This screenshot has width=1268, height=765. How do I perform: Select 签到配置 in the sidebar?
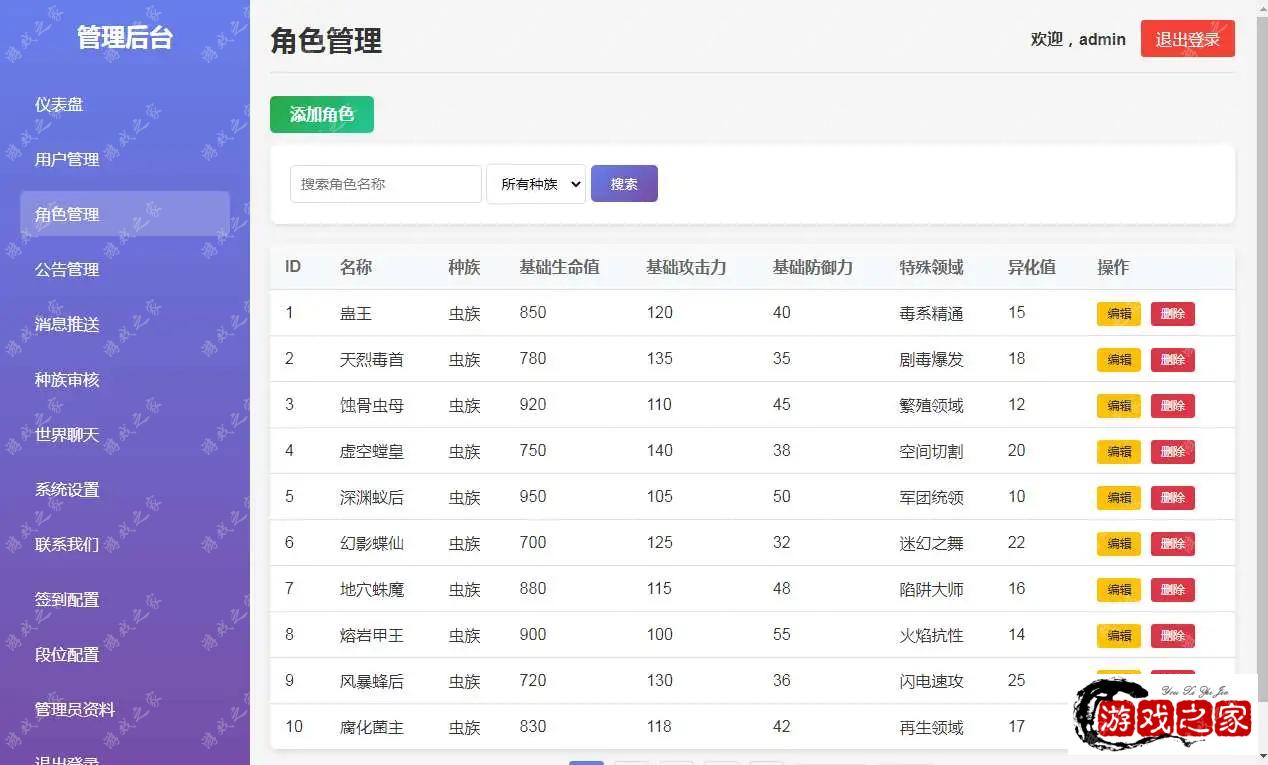[x=67, y=599]
